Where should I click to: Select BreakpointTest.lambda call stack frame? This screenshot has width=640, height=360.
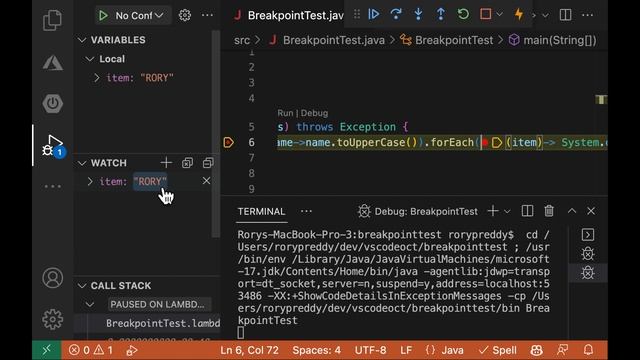[162, 323]
